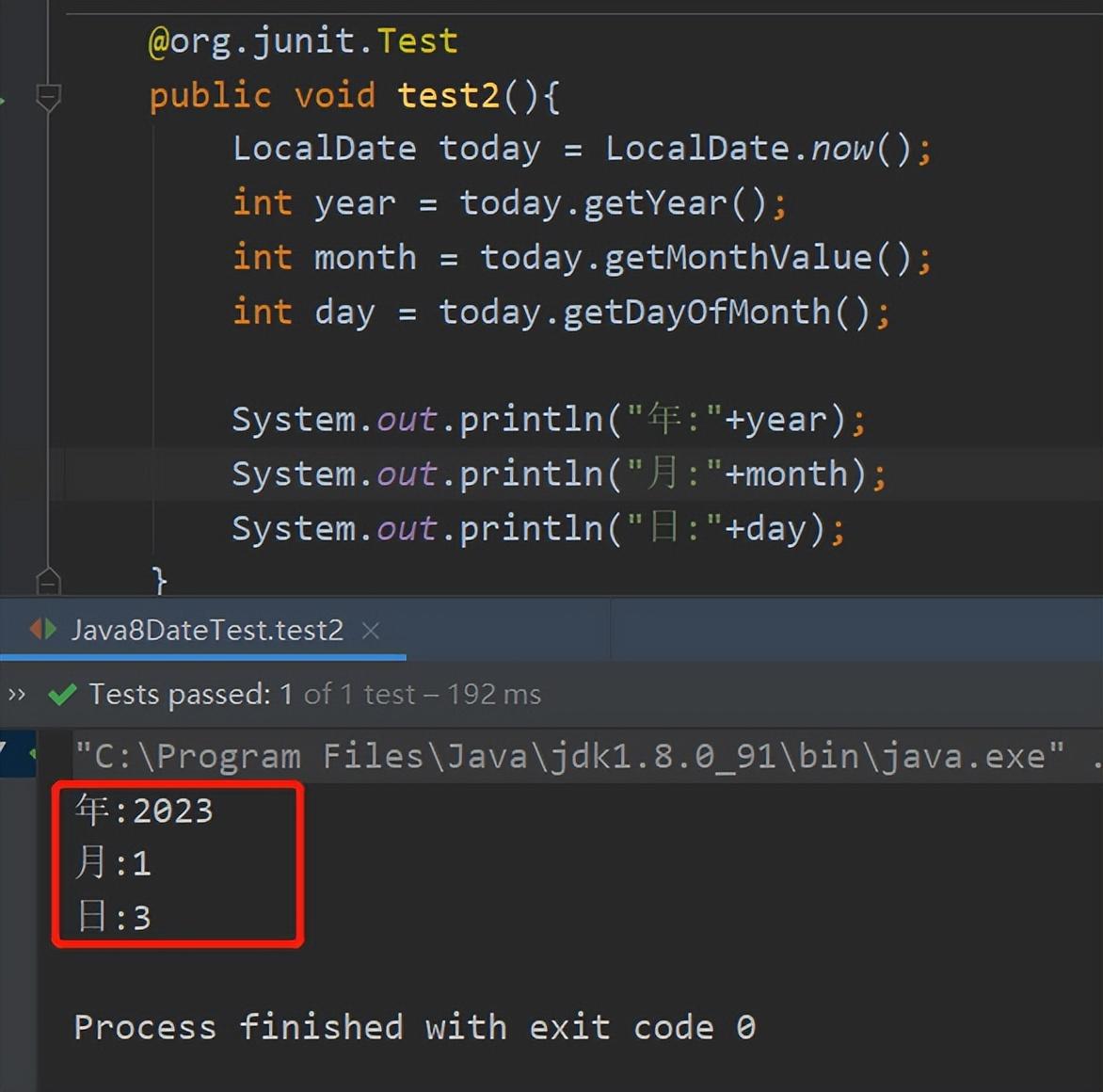Click 'Process finished with exit code 0'
Screen dimensions: 1103x1092
coord(415,1027)
